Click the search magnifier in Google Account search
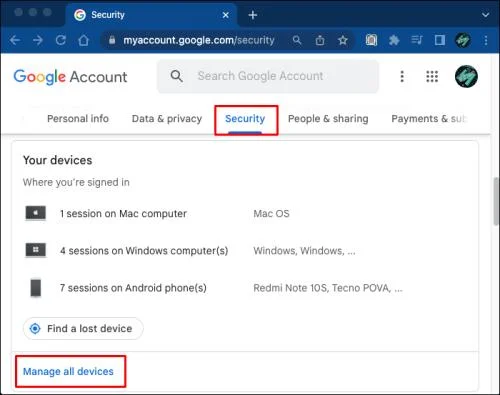 (x=176, y=76)
